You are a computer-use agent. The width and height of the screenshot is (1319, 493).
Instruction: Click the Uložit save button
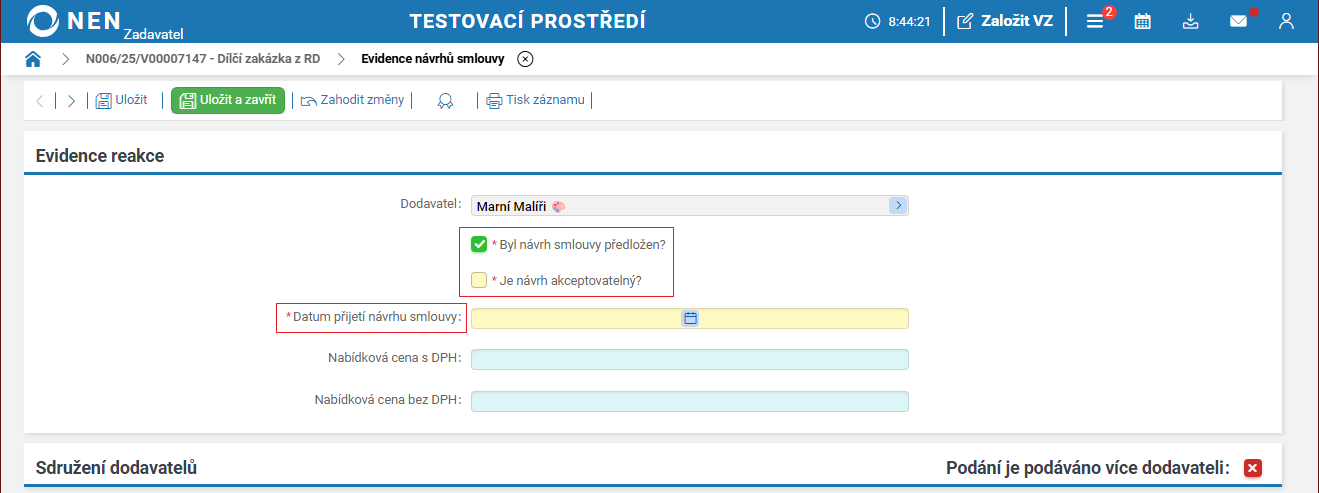click(x=121, y=100)
